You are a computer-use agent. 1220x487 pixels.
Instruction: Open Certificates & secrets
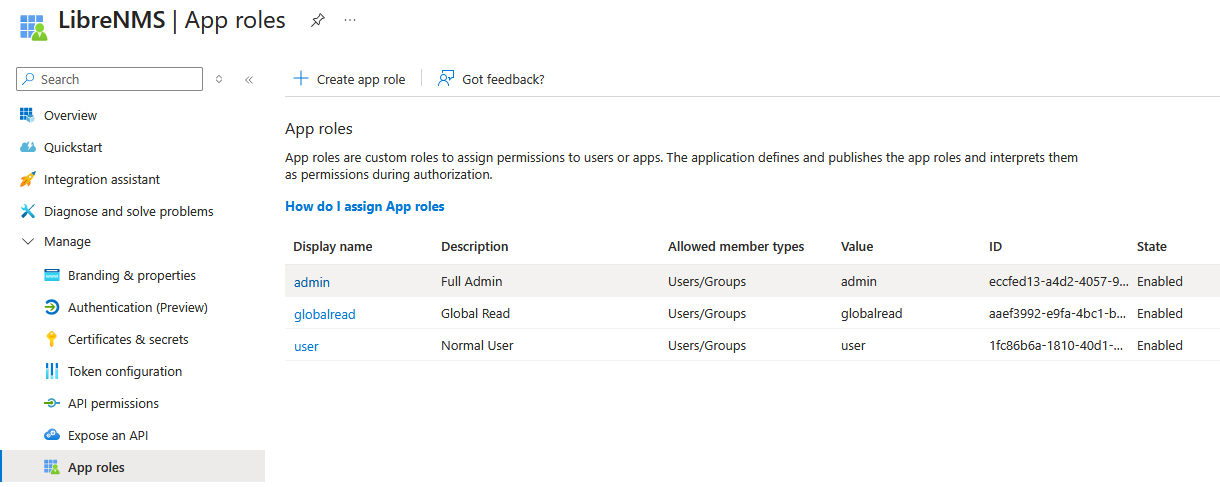pos(128,339)
